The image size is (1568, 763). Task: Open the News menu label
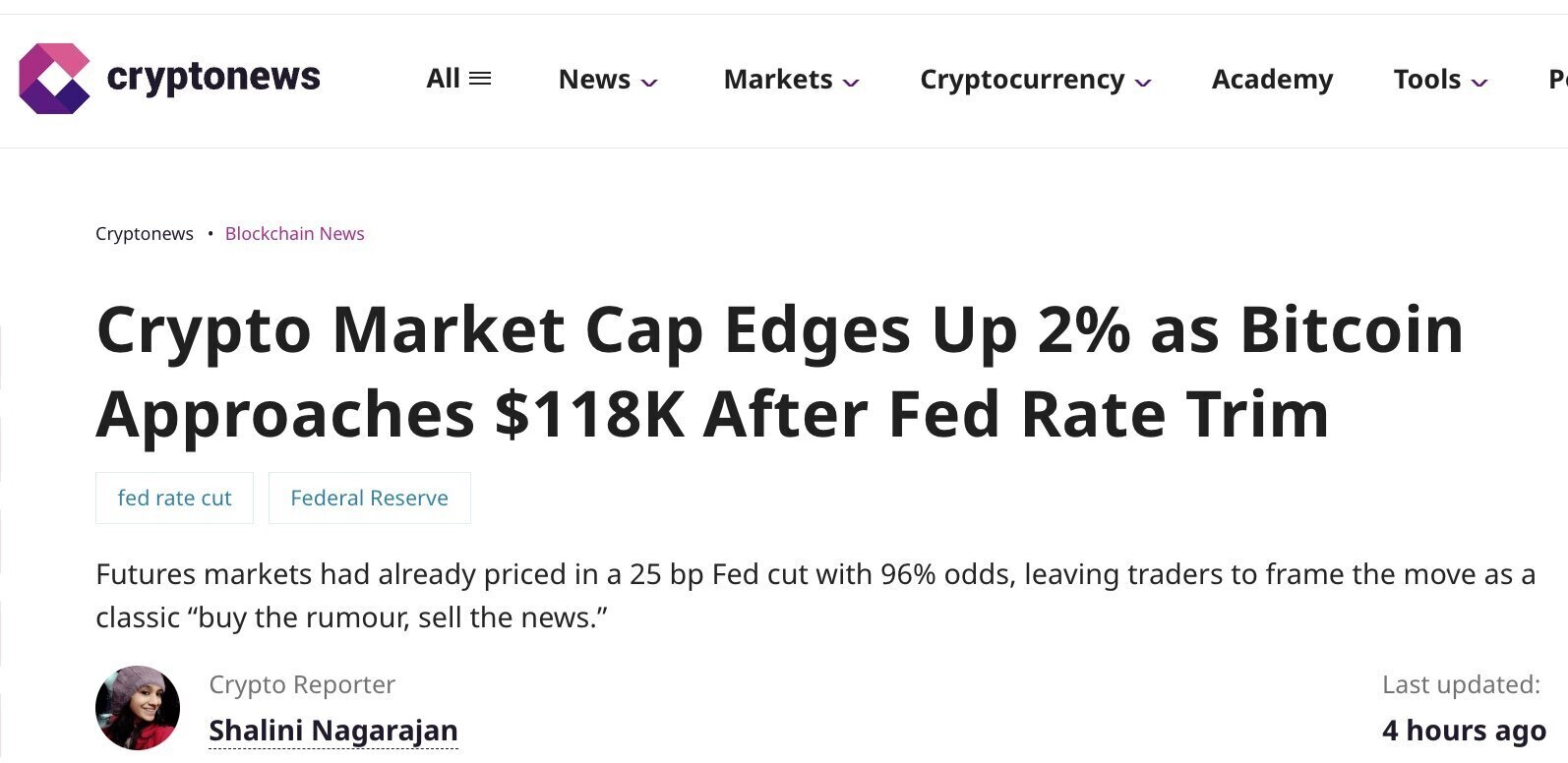pyautogui.click(x=594, y=79)
